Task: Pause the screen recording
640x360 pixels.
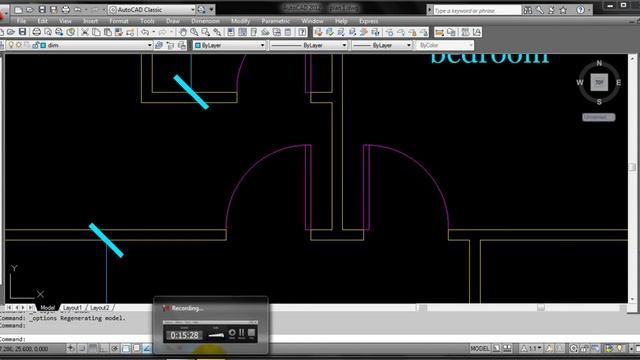Action: tap(242, 333)
